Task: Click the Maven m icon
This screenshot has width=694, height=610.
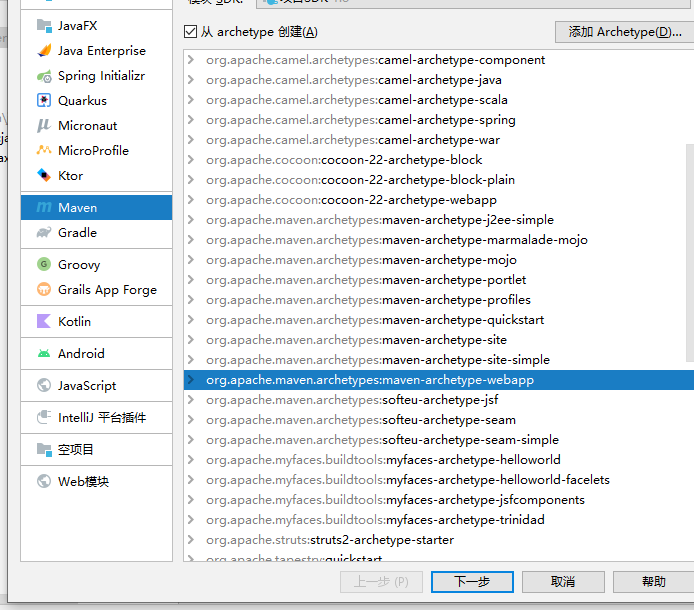Action: tap(44, 207)
